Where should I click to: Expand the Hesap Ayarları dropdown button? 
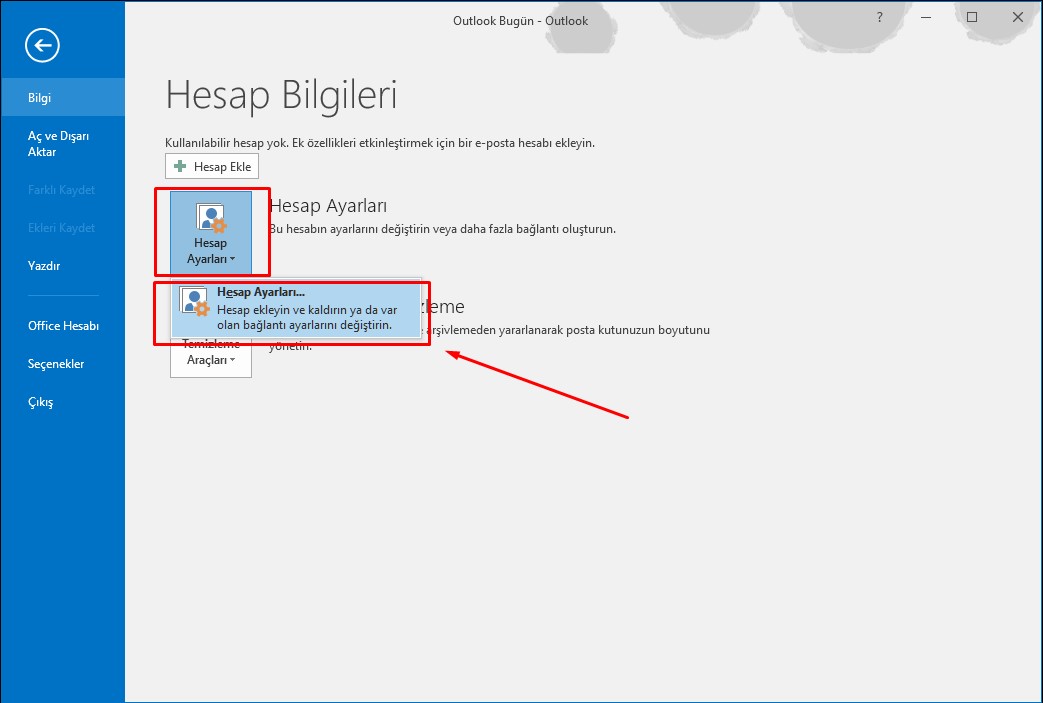coord(211,232)
